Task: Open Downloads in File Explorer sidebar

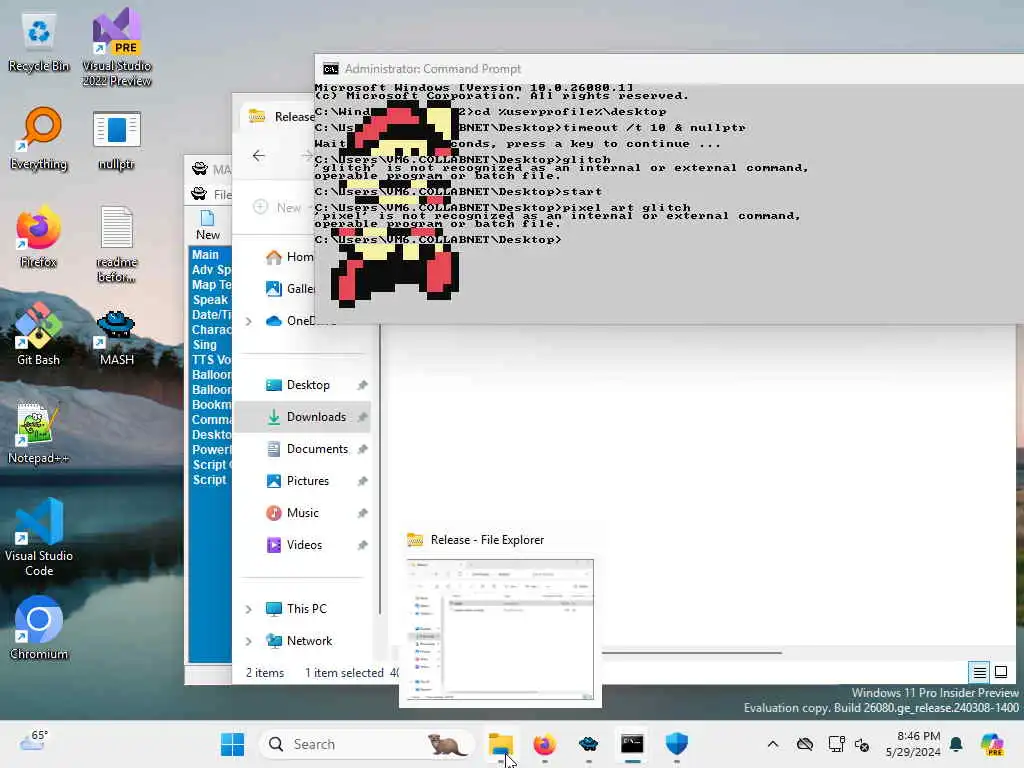Action: coord(302,417)
